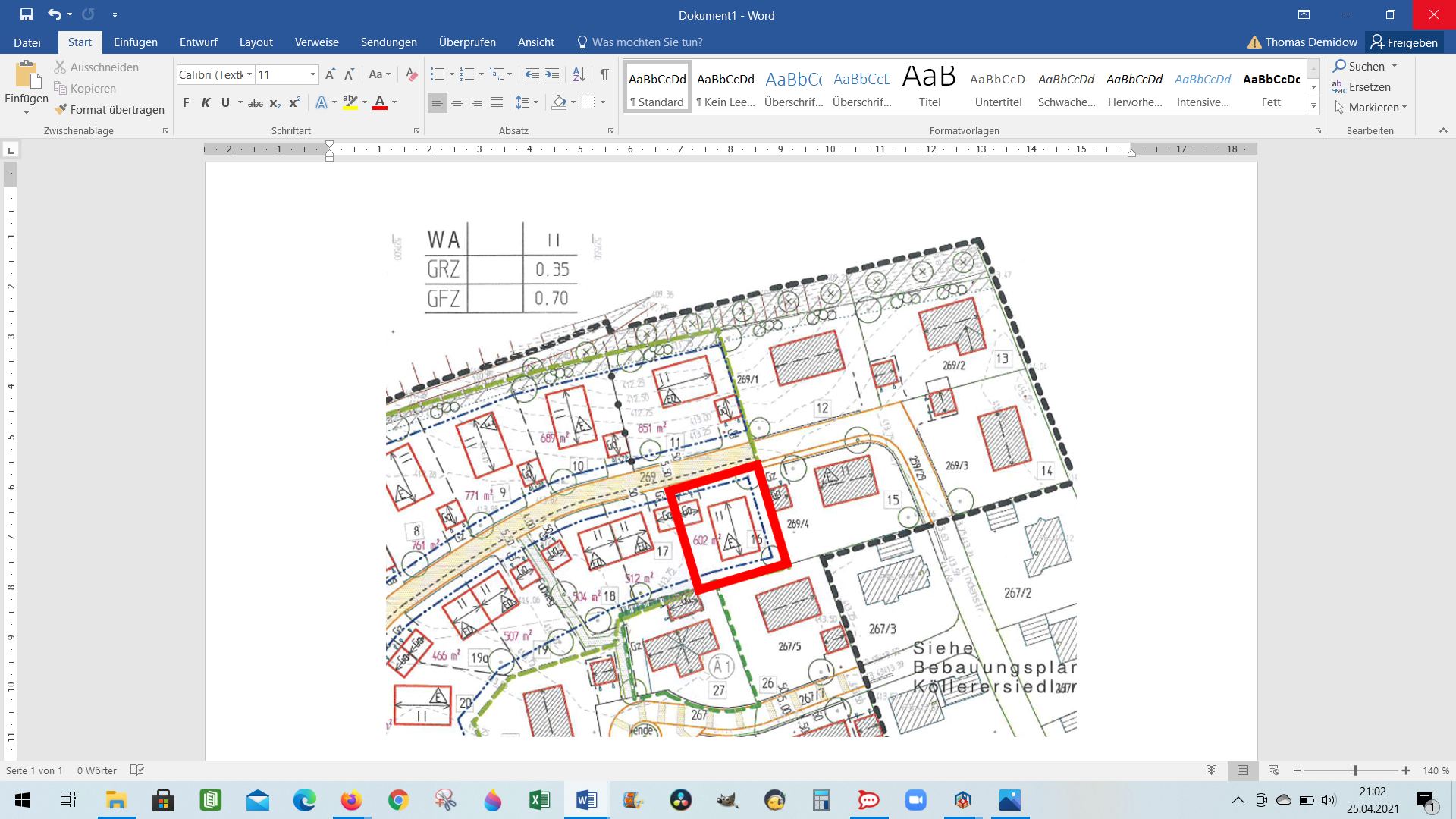Apply the strikethrough abc icon
The height and width of the screenshot is (819, 1456).
click(256, 103)
